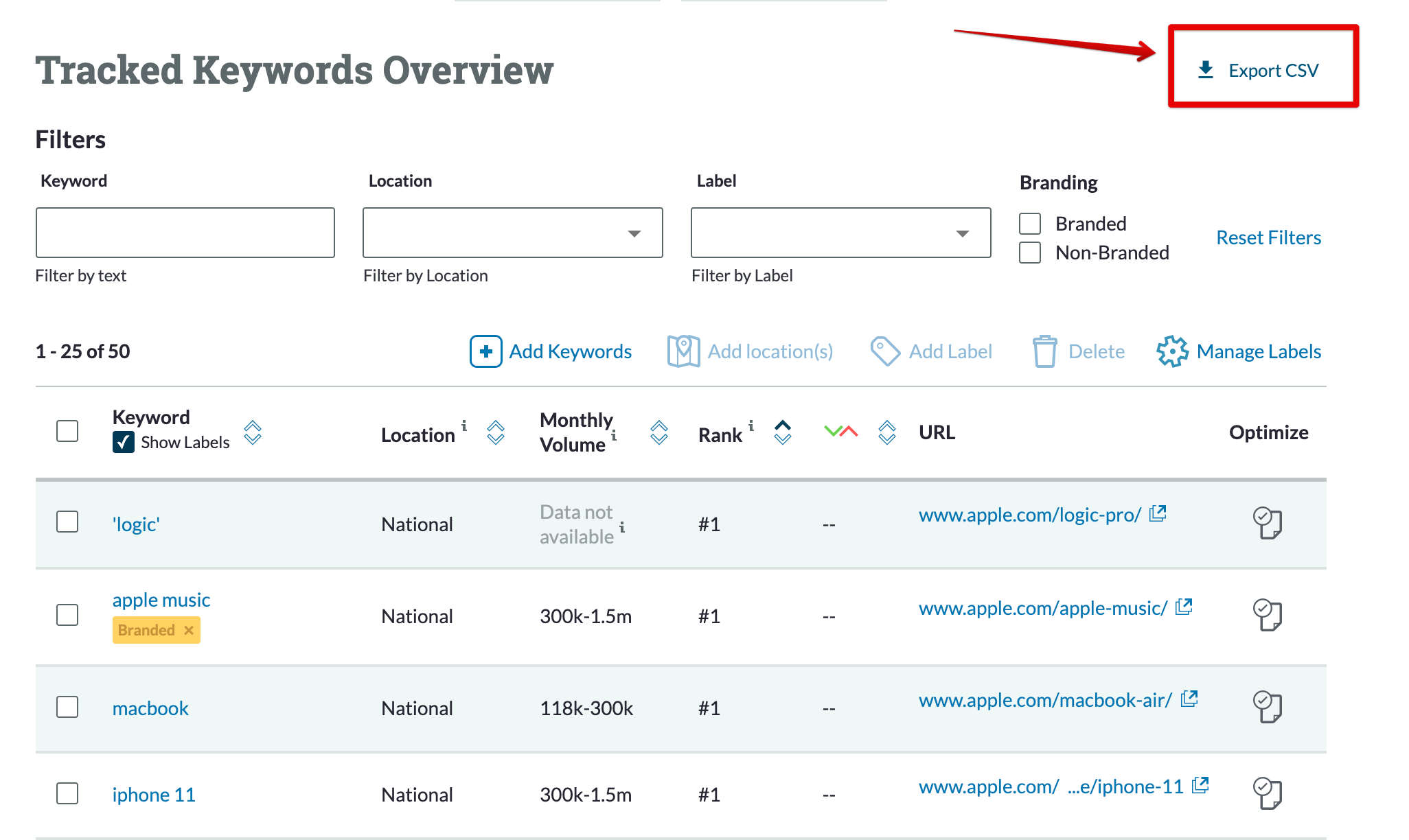Click the '1 - 25 of 50' count text
The image size is (1409, 840).
click(82, 351)
